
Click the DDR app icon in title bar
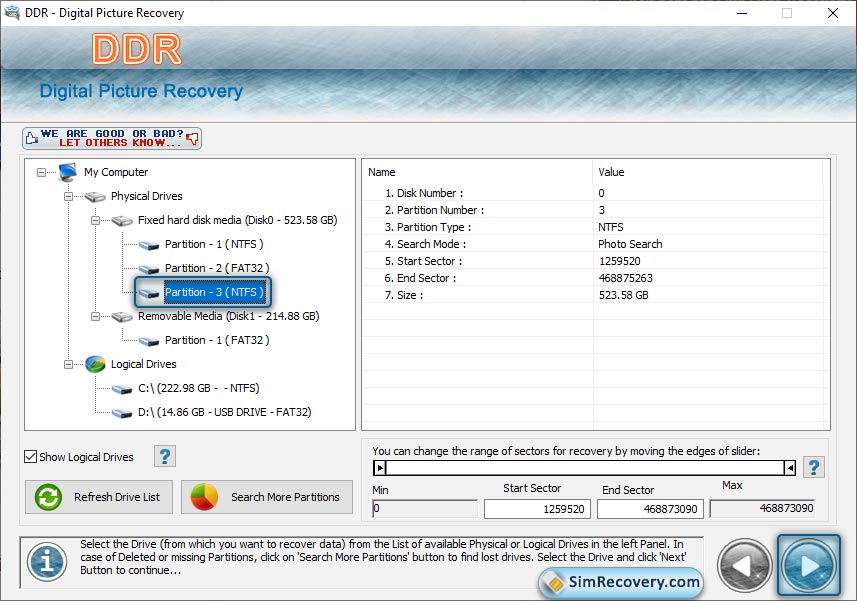click(11, 12)
